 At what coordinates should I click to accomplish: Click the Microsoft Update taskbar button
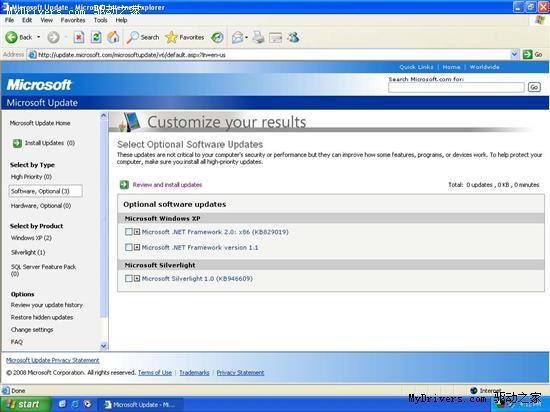tap(140, 405)
